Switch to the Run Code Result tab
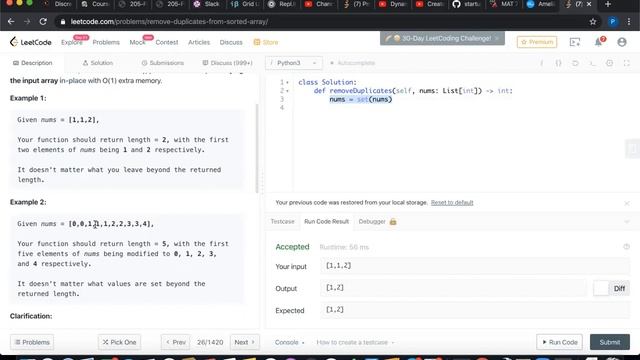640x360 pixels. [x=327, y=222]
